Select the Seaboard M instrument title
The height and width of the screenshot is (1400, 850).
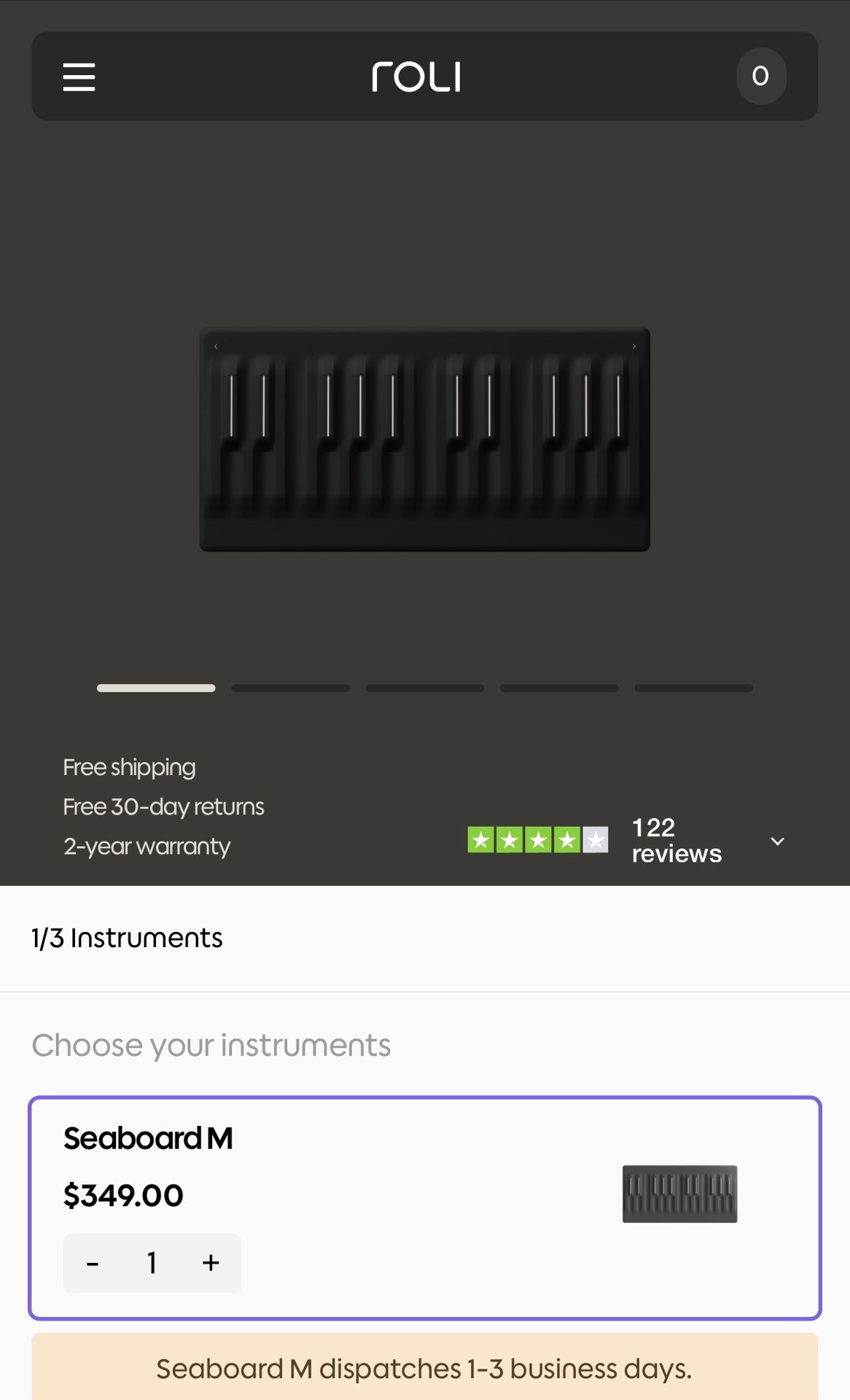pos(148,1138)
